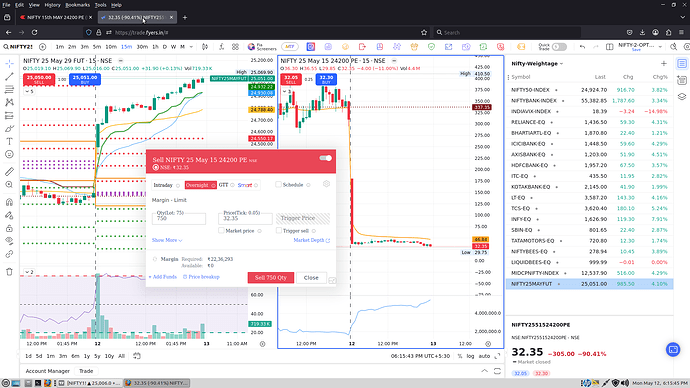Image resolution: width=690 pixels, height=388 pixels.
Task: Expand Show More order options
Action: coord(167,240)
